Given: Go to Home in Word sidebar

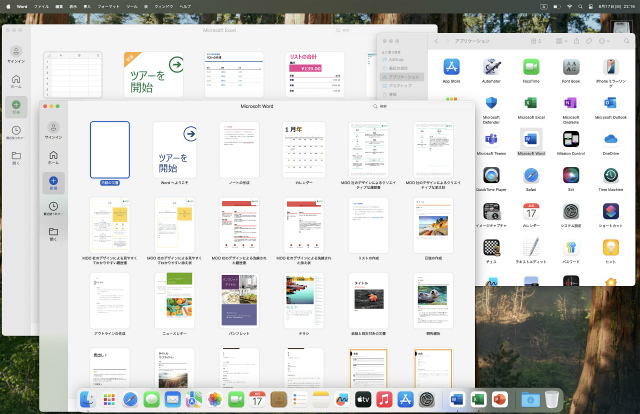Looking at the screenshot, I should 52,155.
